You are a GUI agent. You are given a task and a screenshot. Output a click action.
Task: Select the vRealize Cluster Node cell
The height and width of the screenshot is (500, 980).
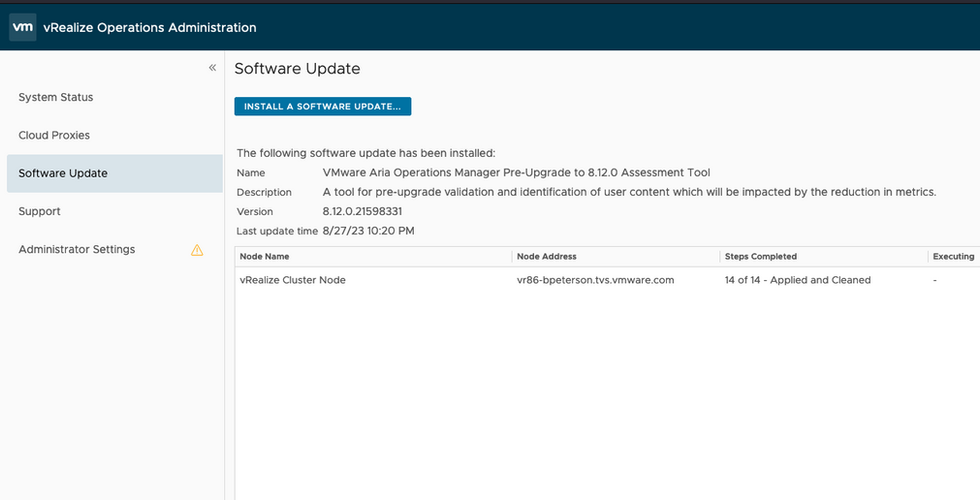[x=292, y=280]
